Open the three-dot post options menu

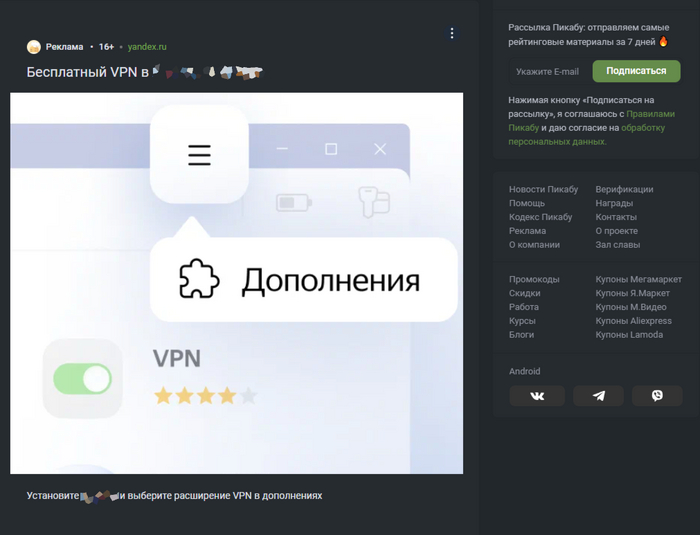coord(452,33)
